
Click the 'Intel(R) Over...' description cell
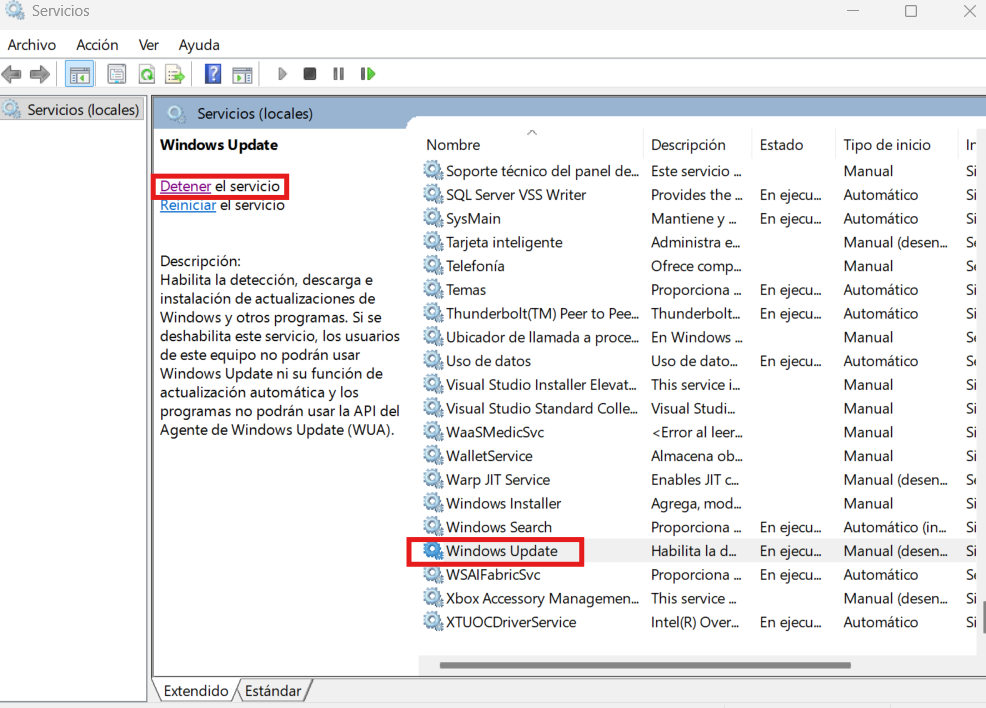[x=695, y=622]
